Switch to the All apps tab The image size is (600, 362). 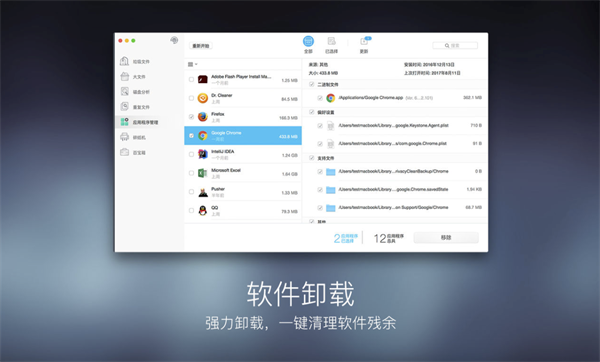click(x=308, y=45)
